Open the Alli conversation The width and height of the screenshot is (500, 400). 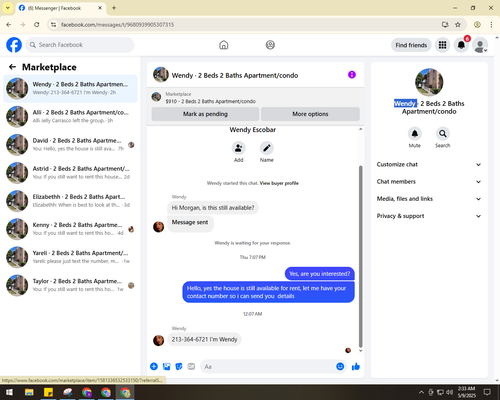pyautogui.click(x=70, y=117)
